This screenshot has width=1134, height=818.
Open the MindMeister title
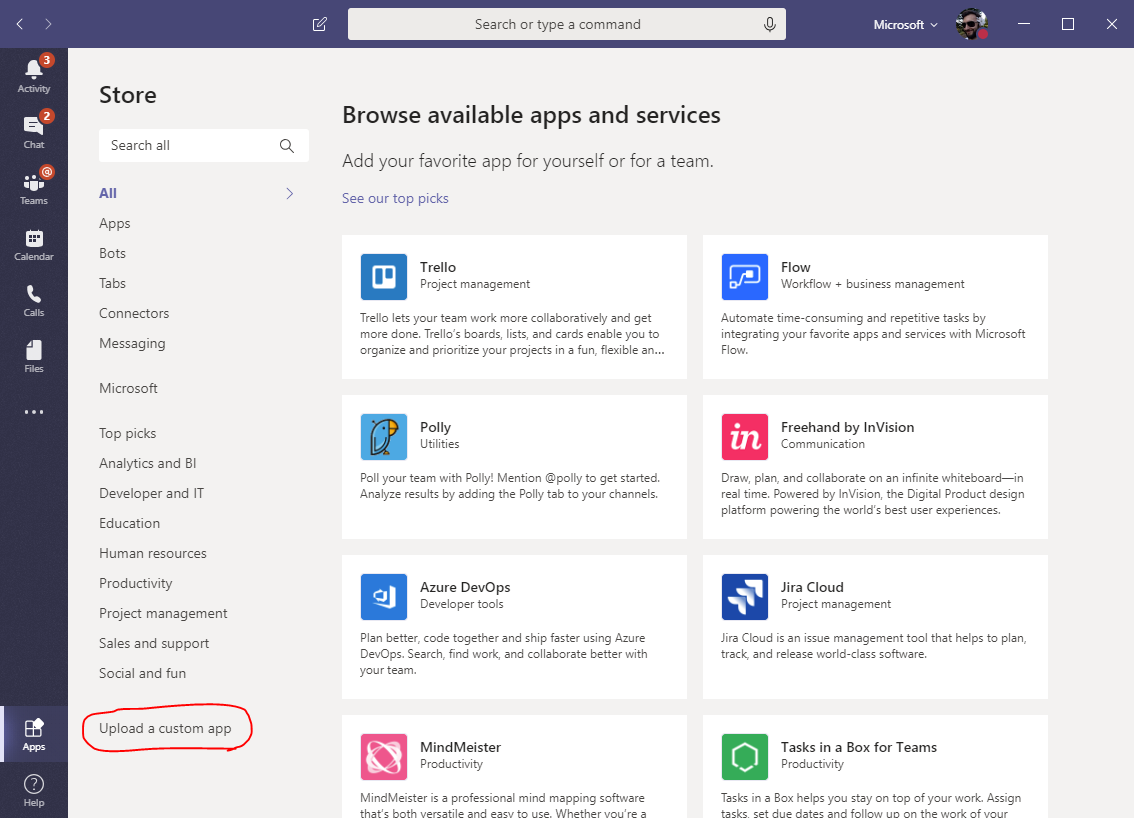tap(460, 747)
